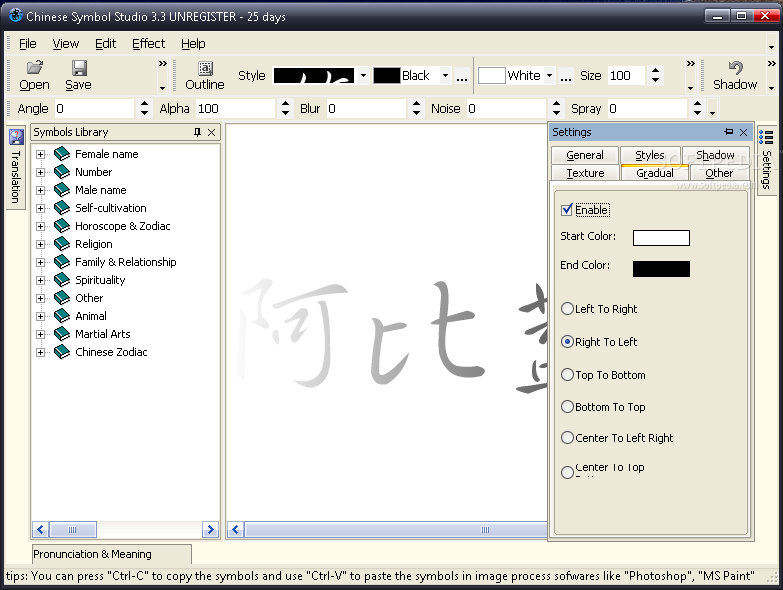This screenshot has width=783, height=590.
Task: Close the Settings panel
Action: click(x=744, y=132)
